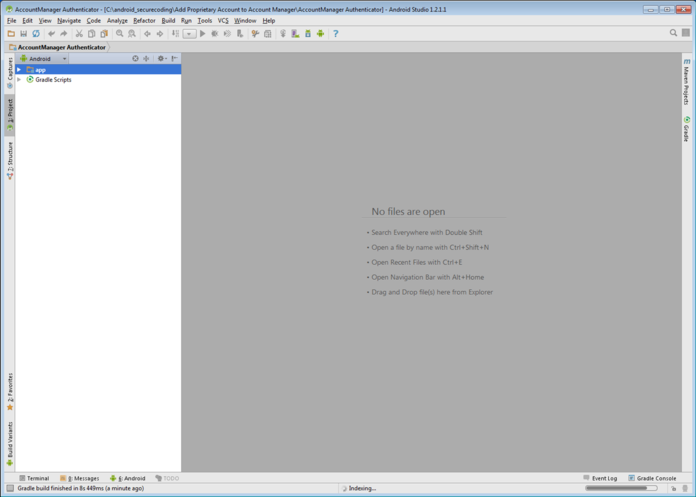
Task: Expand the app module tree node
Action: point(19,70)
